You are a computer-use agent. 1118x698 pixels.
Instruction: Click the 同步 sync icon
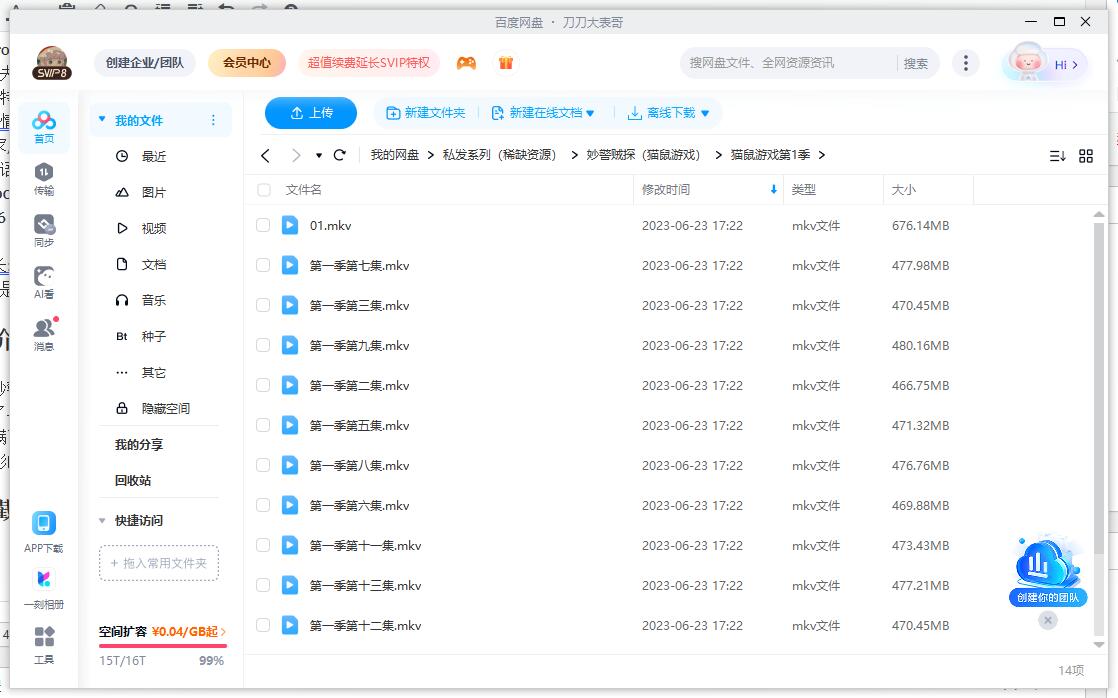click(43, 232)
